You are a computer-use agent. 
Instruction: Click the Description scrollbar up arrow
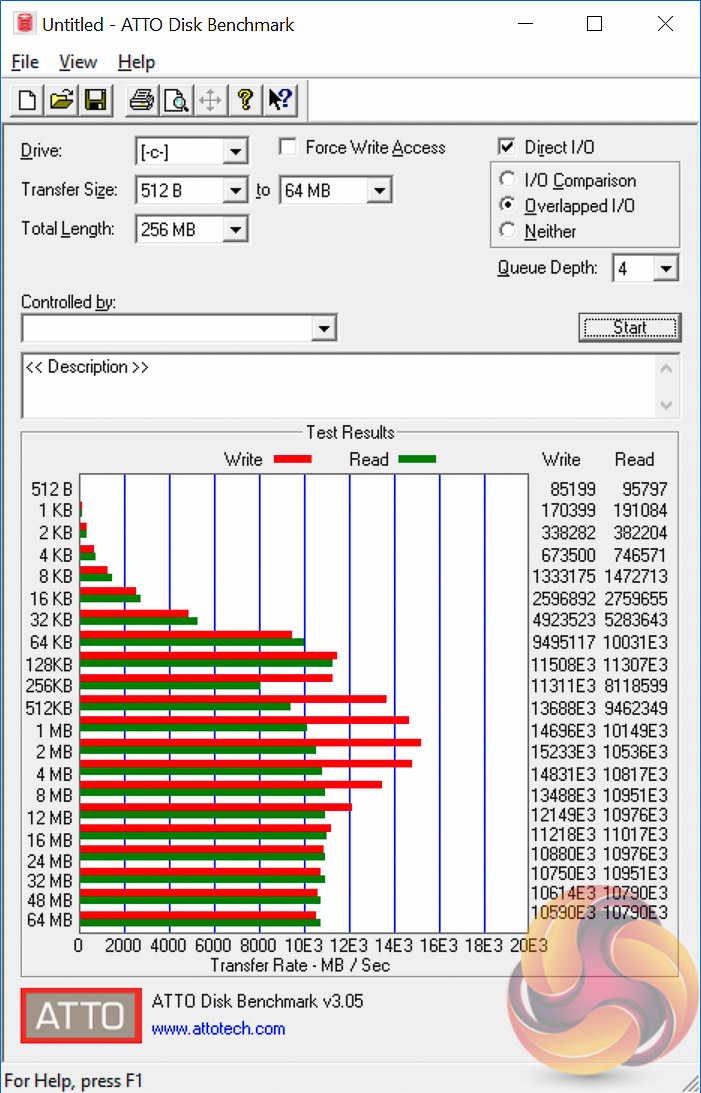click(666, 368)
